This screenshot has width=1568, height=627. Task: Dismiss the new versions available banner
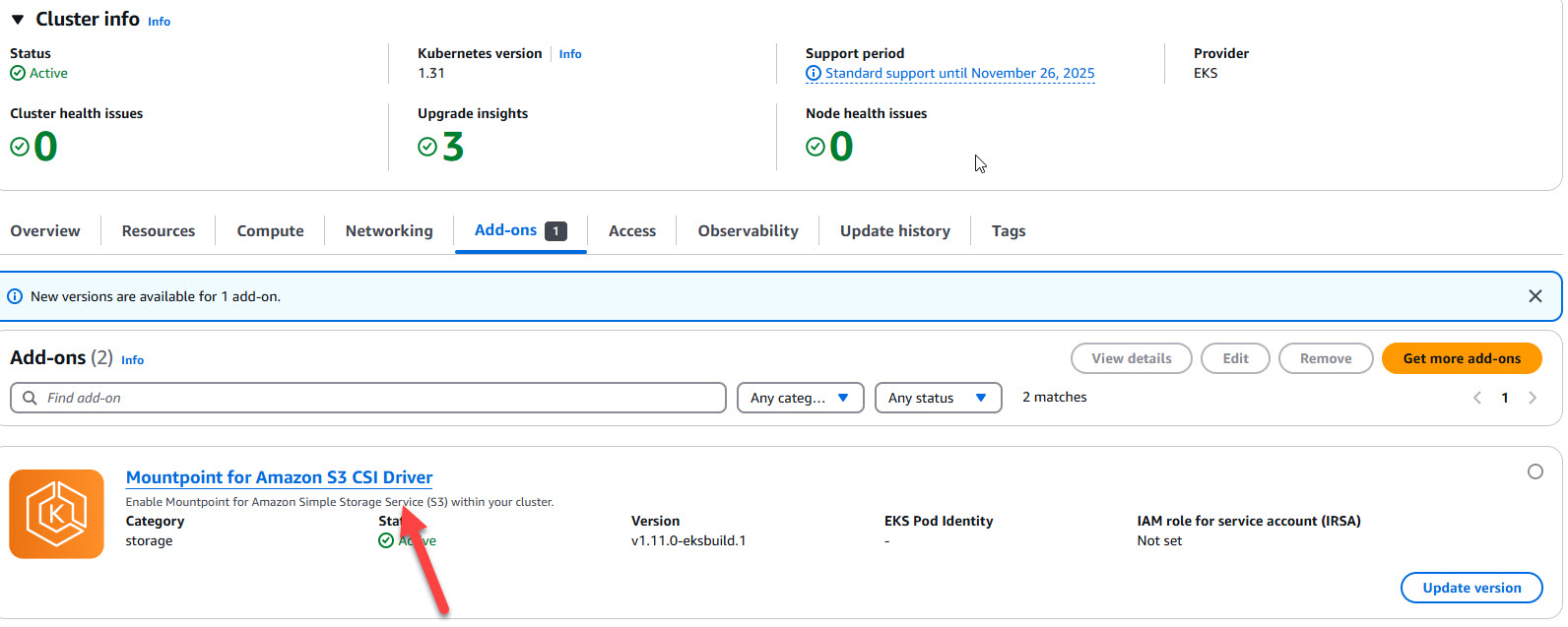point(1535,296)
